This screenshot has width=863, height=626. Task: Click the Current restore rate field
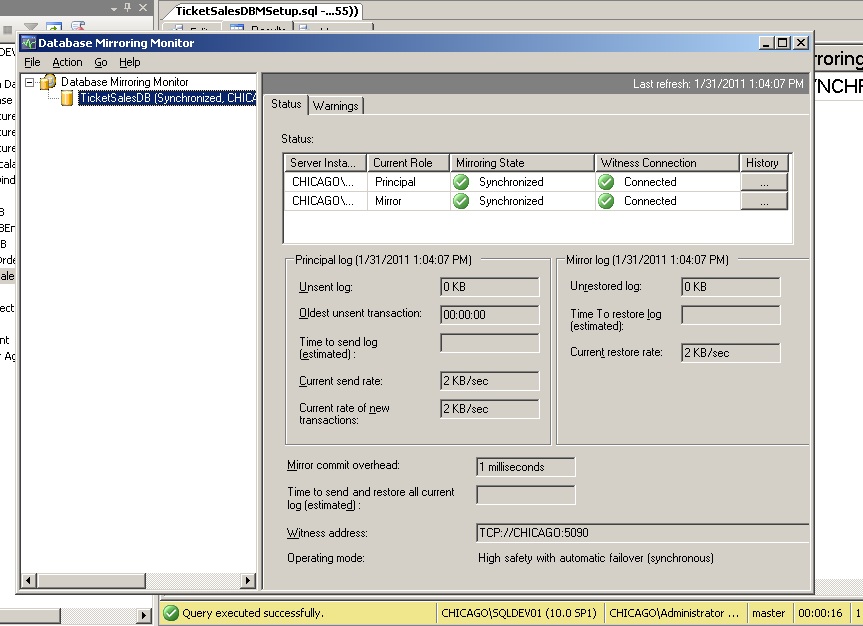tap(730, 353)
